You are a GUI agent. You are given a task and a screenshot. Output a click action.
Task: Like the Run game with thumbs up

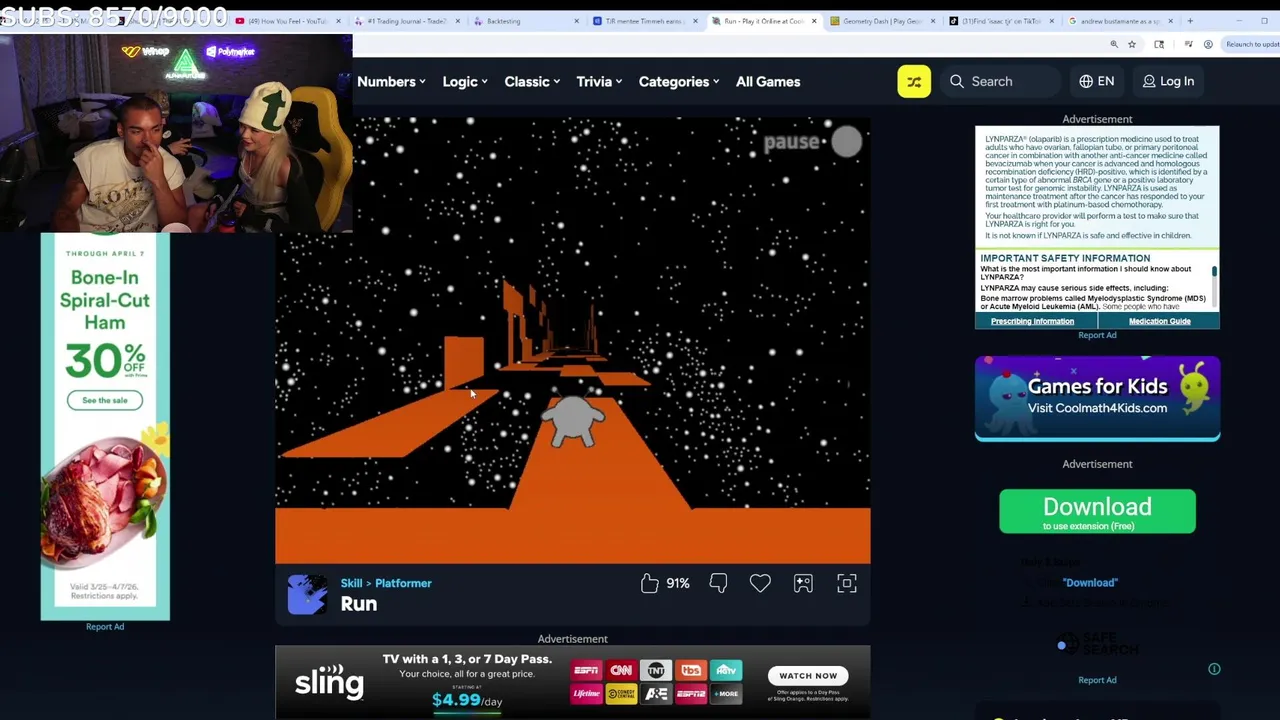click(650, 583)
